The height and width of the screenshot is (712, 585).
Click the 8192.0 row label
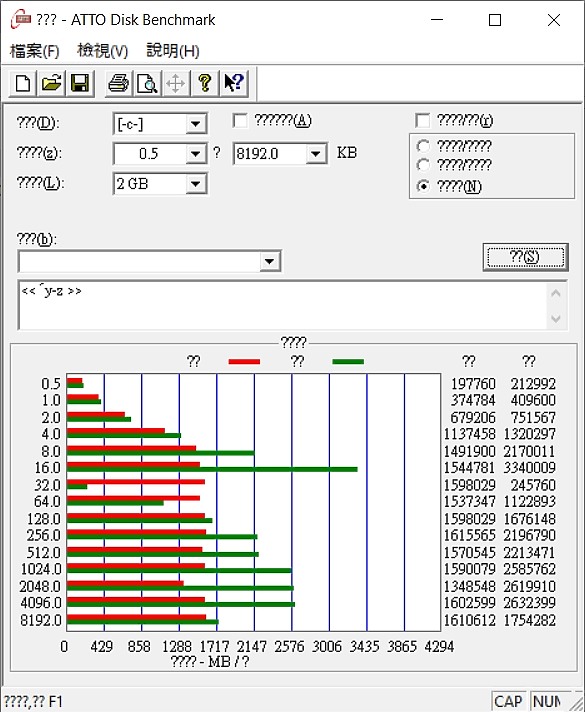pyautogui.click(x=40, y=620)
